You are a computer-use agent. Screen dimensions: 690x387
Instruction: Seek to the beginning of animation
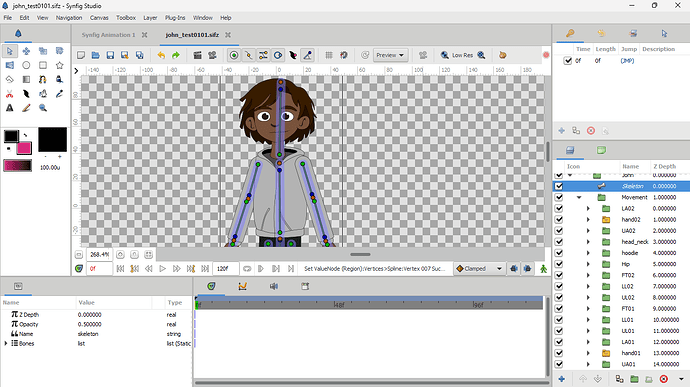point(120,269)
